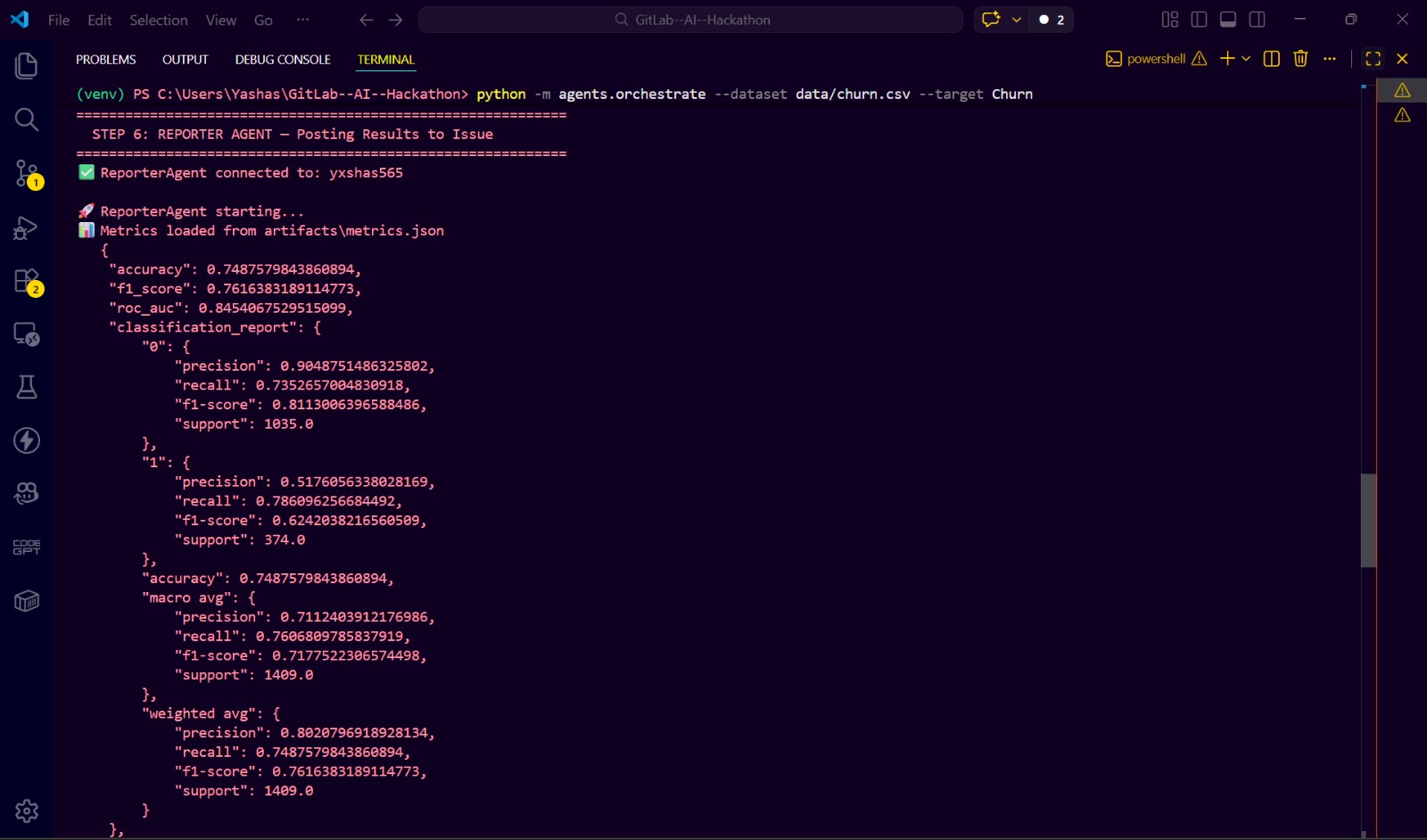
Task: Click the "weighted avg" key line
Action: (x=211, y=714)
